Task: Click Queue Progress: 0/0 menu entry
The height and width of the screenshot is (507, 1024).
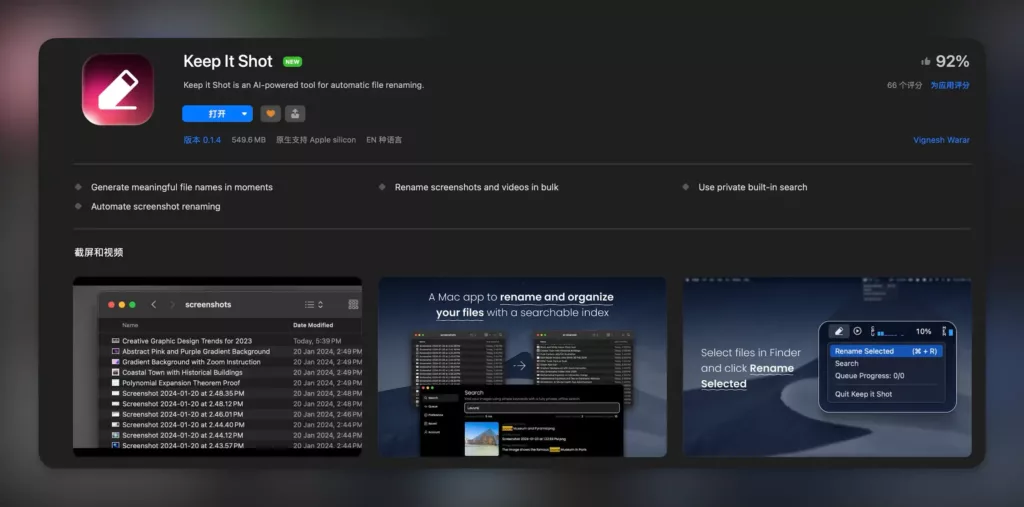Action: (x=868, y=376)
